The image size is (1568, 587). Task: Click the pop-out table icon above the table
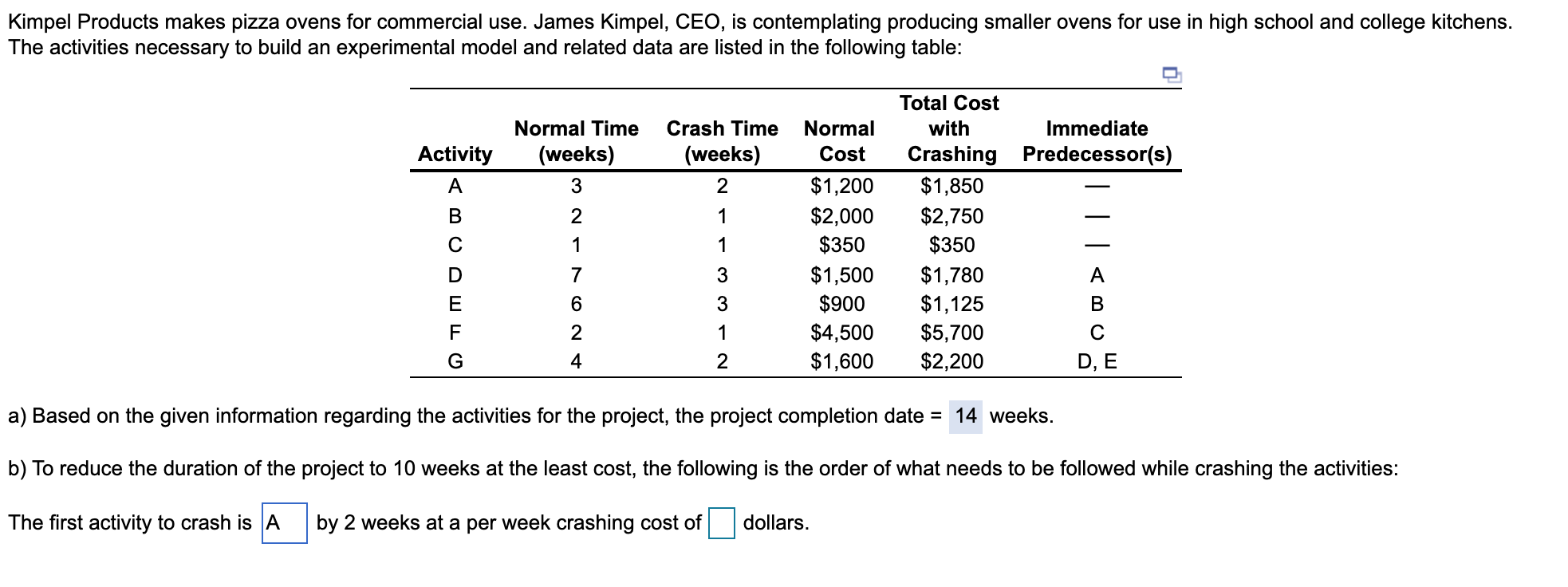(1172, 73)
